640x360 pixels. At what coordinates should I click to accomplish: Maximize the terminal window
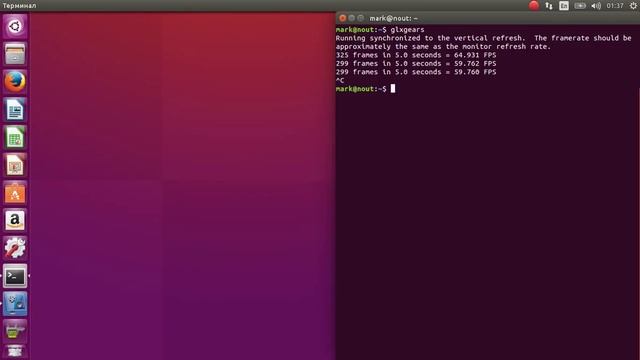tap(360, 18)
